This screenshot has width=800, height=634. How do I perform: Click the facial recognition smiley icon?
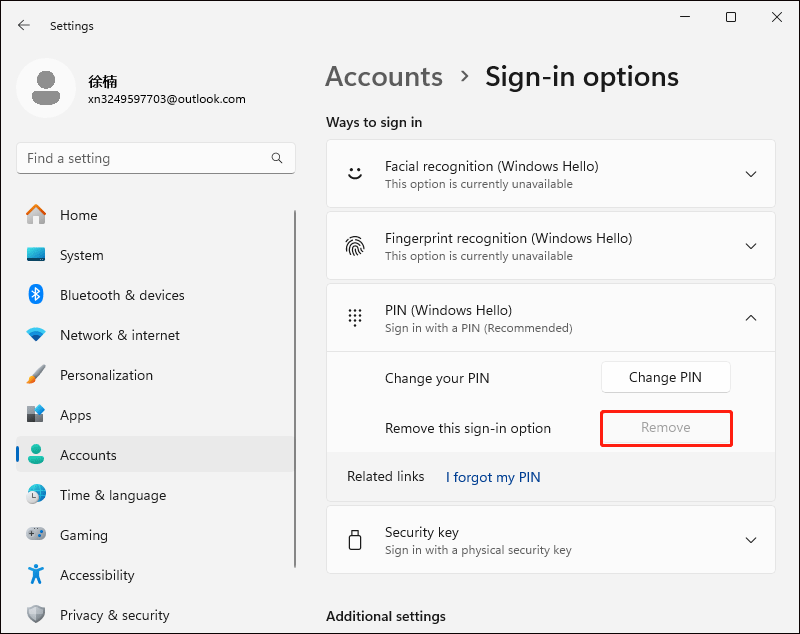[x=355, y=173]
